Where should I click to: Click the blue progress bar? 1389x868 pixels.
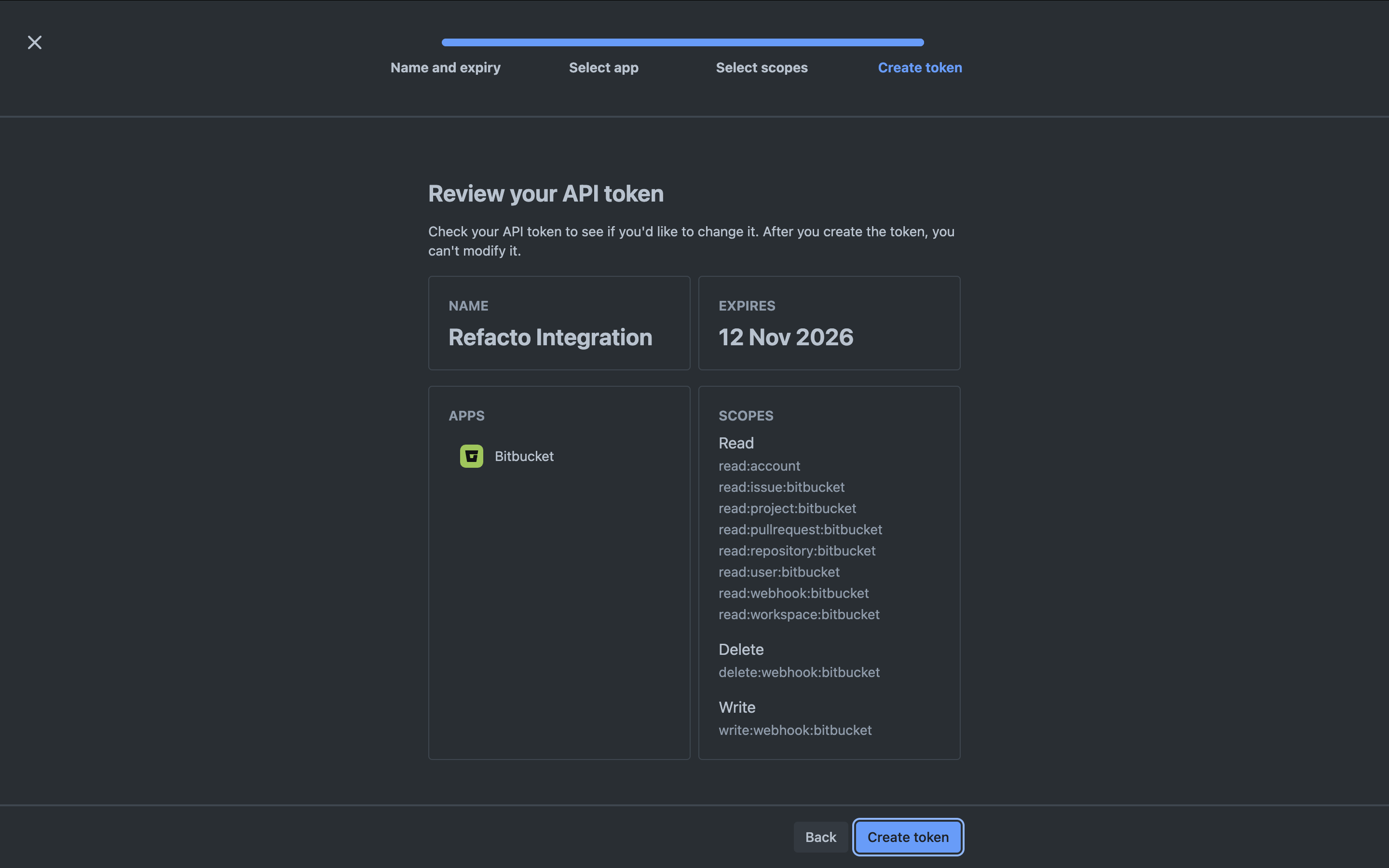682,42
